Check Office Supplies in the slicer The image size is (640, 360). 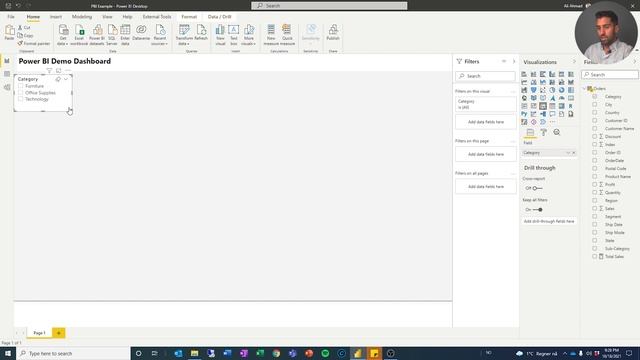tap(20, 93)
